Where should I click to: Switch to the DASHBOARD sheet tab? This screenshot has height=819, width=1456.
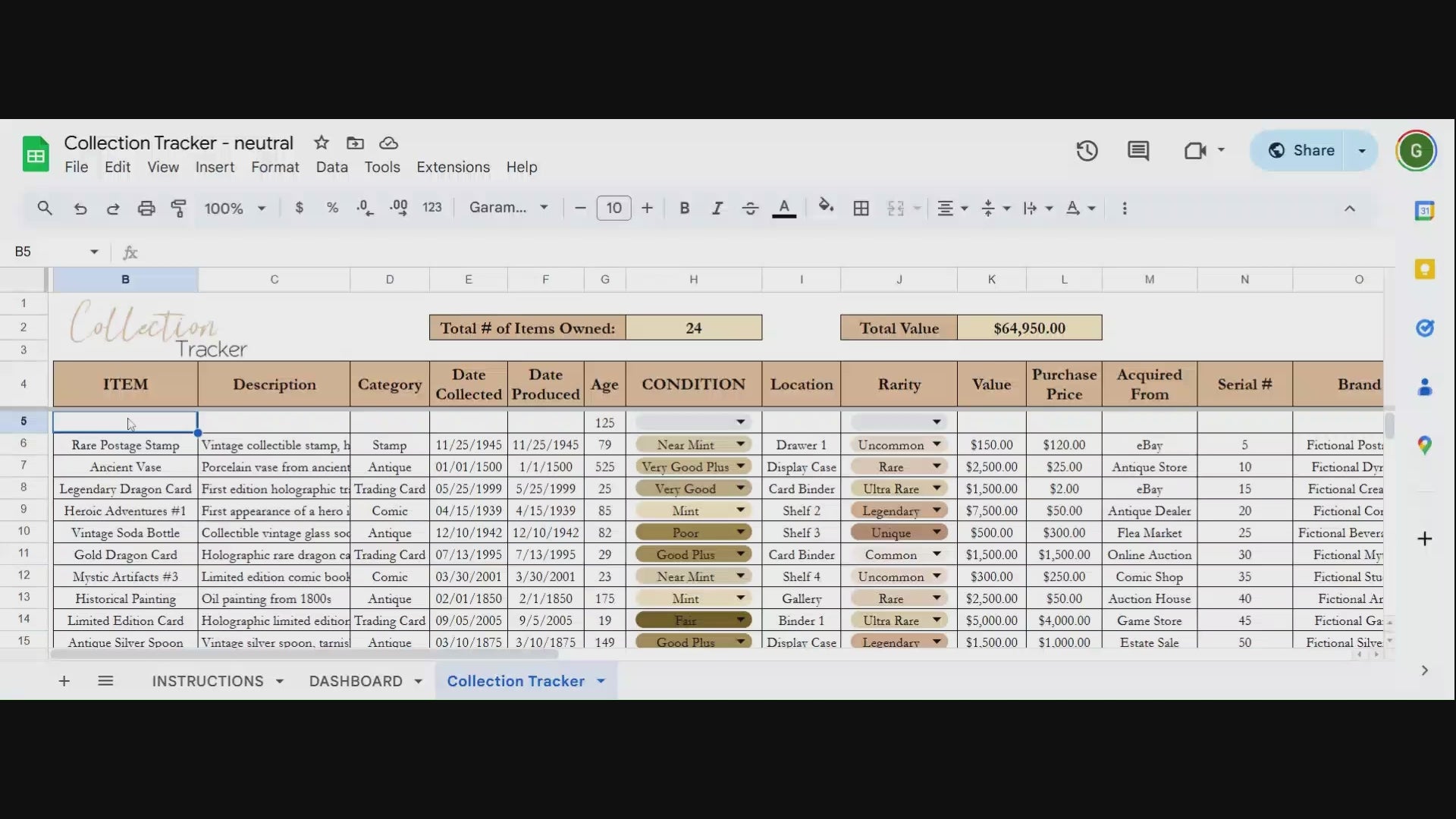pos(357,680)
